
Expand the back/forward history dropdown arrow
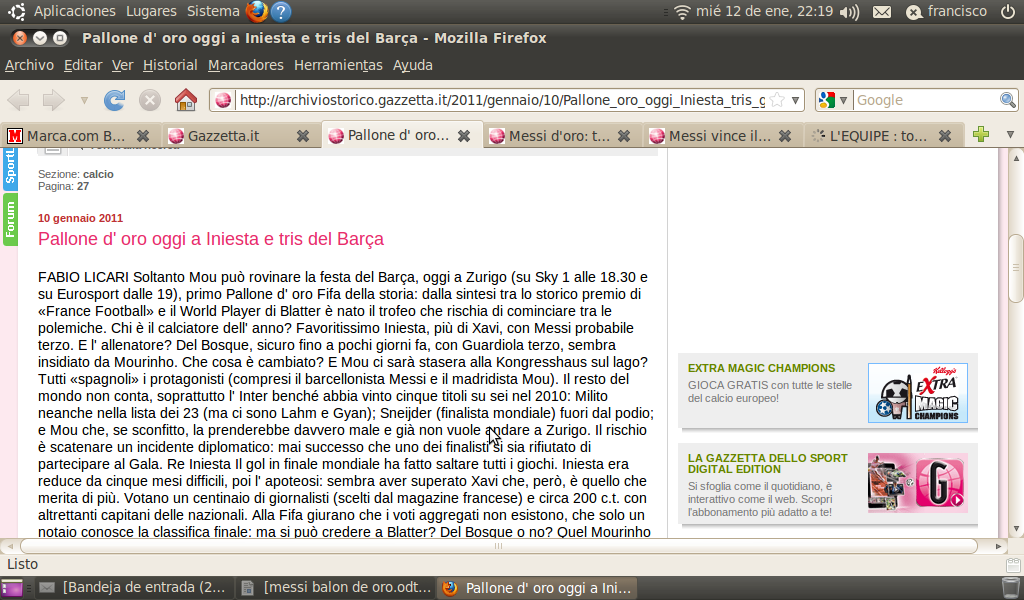[x=84, y=100]
